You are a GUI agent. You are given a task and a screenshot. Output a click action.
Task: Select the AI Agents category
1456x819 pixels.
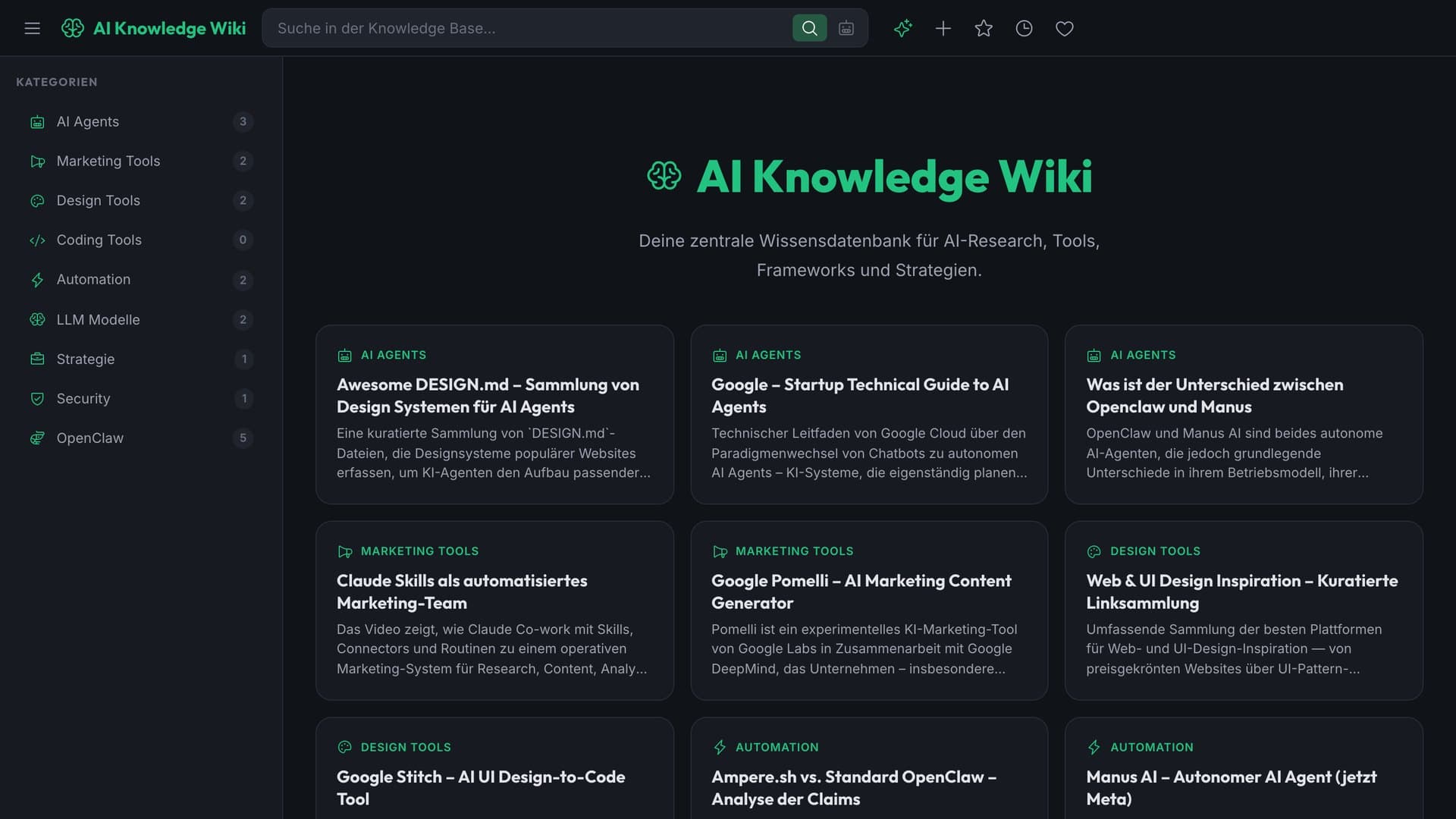[141, 121]
